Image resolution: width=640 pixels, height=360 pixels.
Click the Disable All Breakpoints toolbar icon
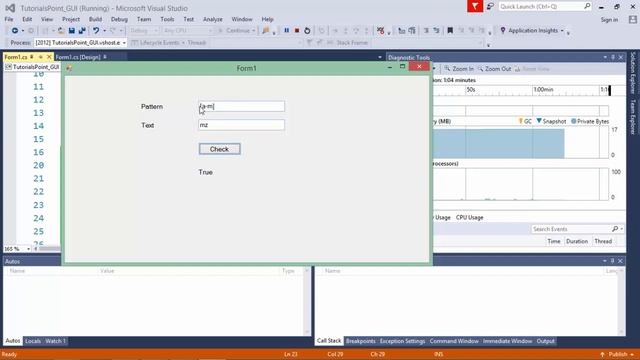pos(381,31)
